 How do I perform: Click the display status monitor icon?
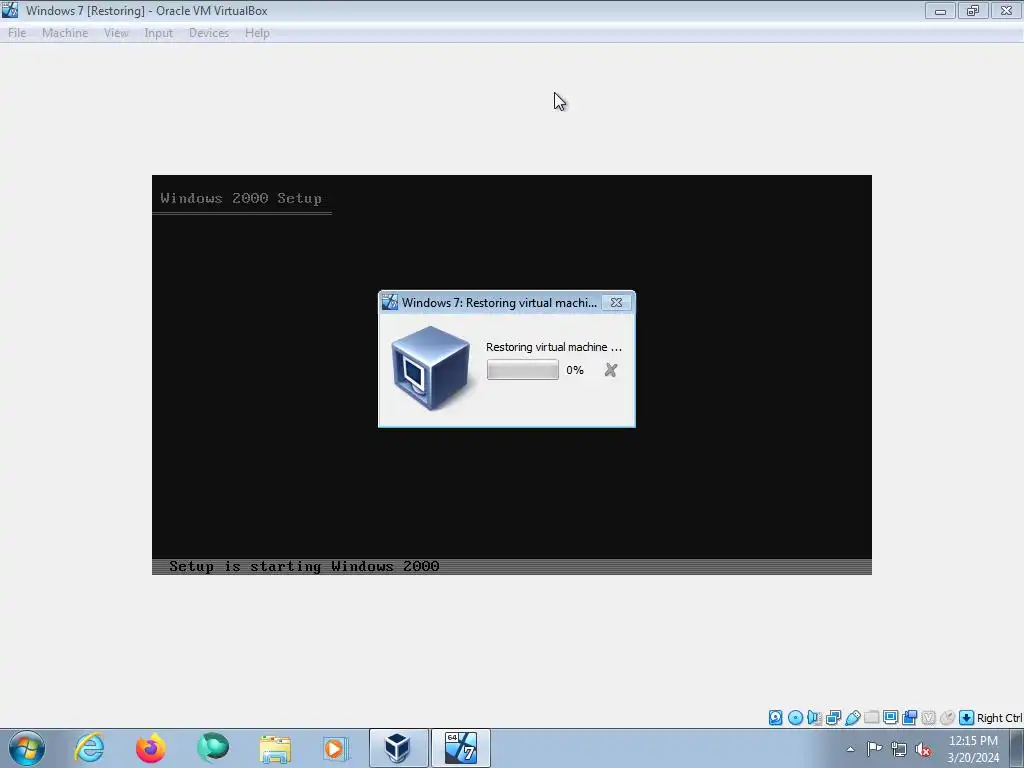pyautogui.click(x=890, y=718)
